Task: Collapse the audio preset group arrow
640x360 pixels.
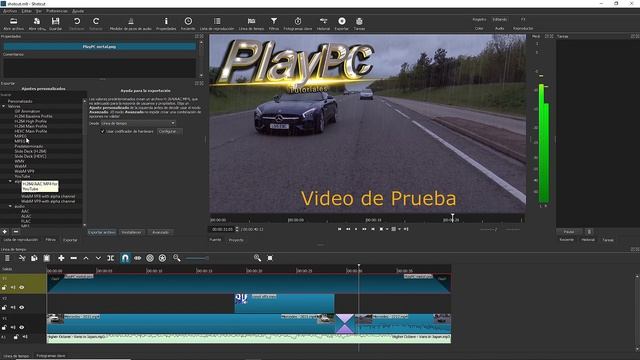Action: 11,206
